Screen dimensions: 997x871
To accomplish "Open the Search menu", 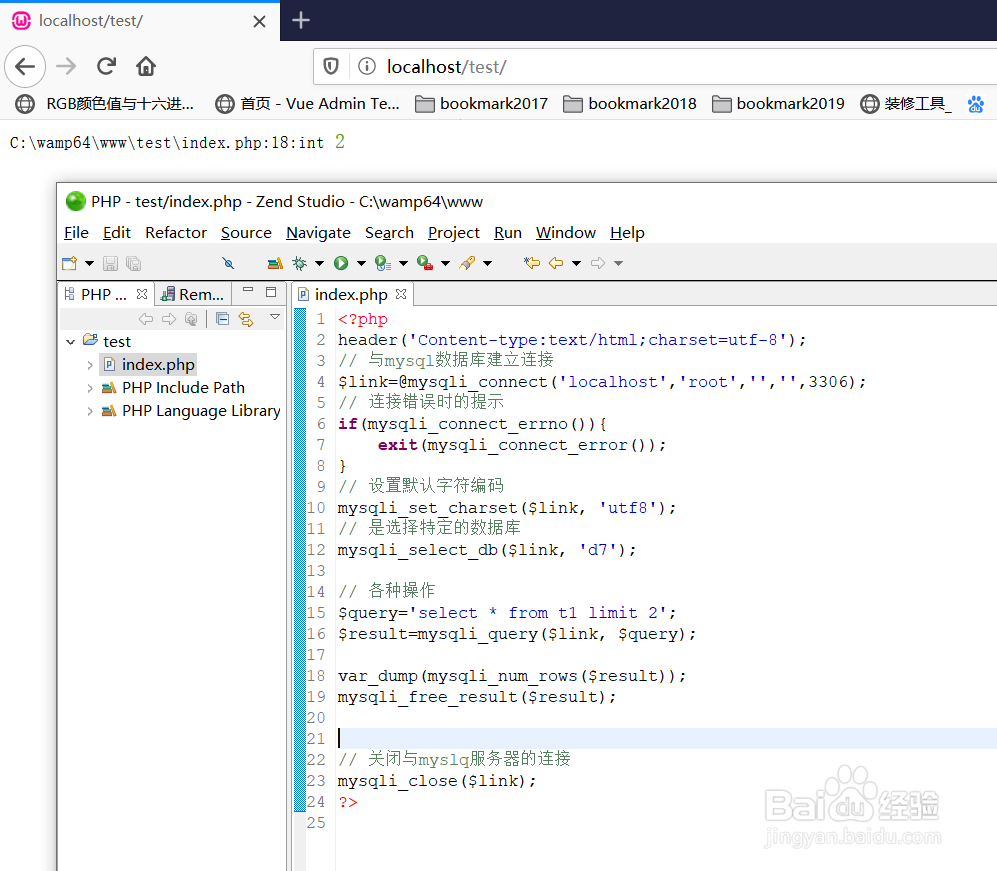I will (x=389, y=233).
